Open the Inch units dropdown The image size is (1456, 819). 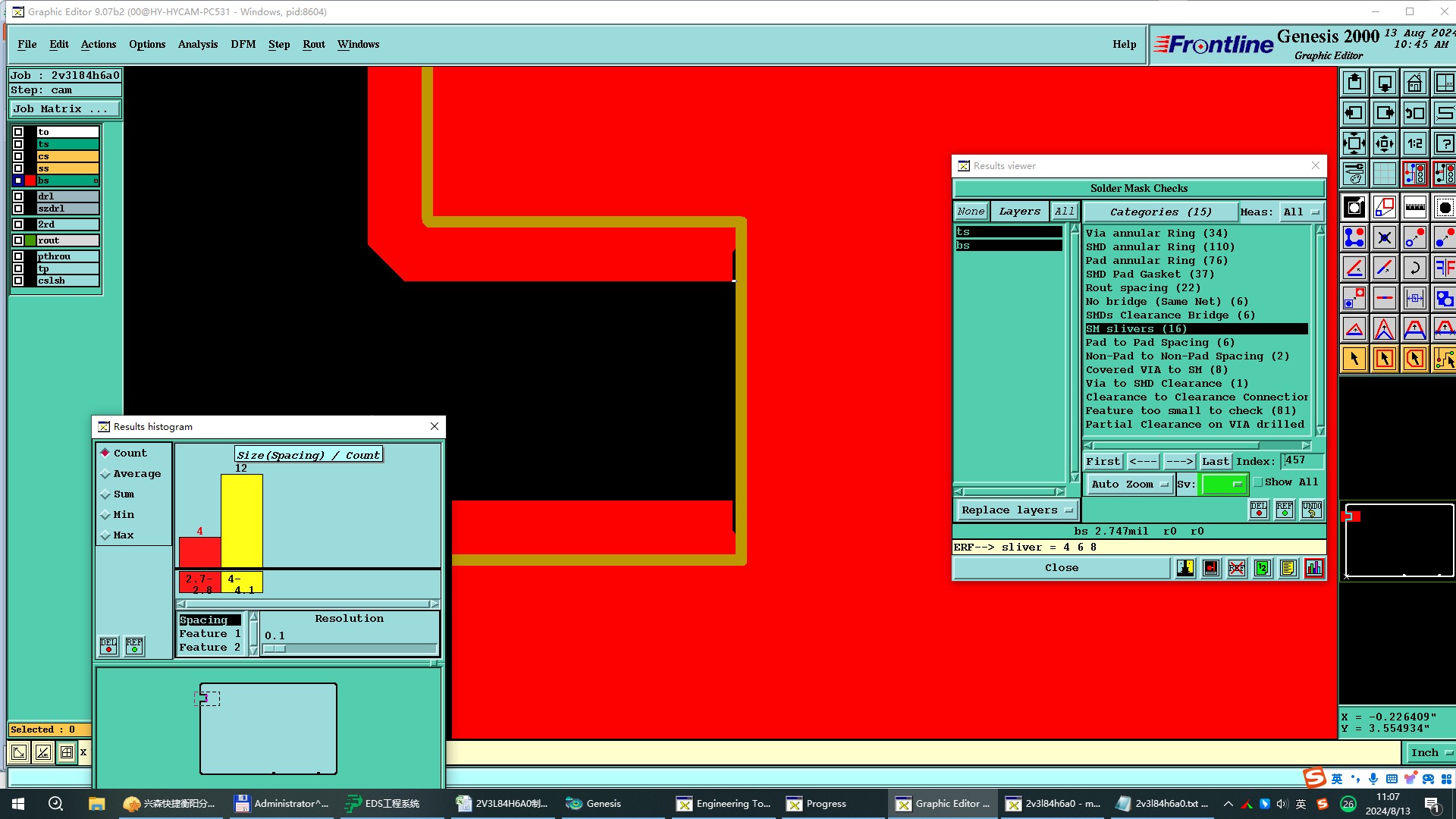coord(1430,752)
